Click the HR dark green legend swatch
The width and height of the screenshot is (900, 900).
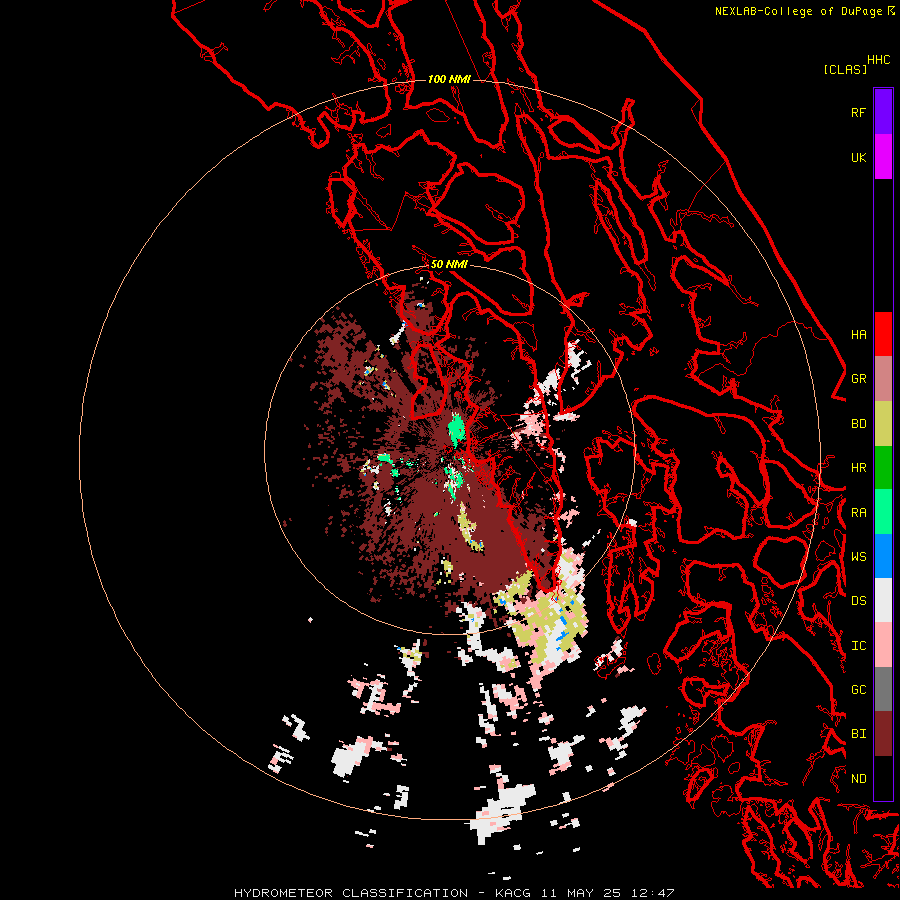[883, 468]
